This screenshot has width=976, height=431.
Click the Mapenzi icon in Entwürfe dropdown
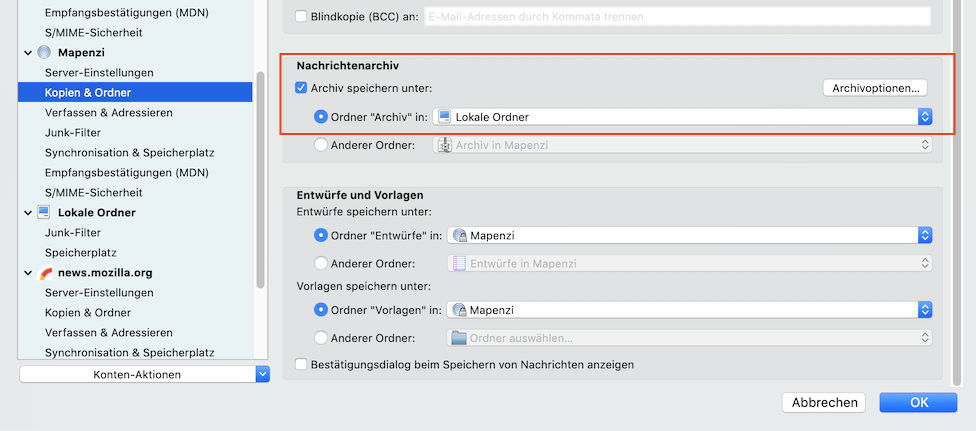pos(460,235)
